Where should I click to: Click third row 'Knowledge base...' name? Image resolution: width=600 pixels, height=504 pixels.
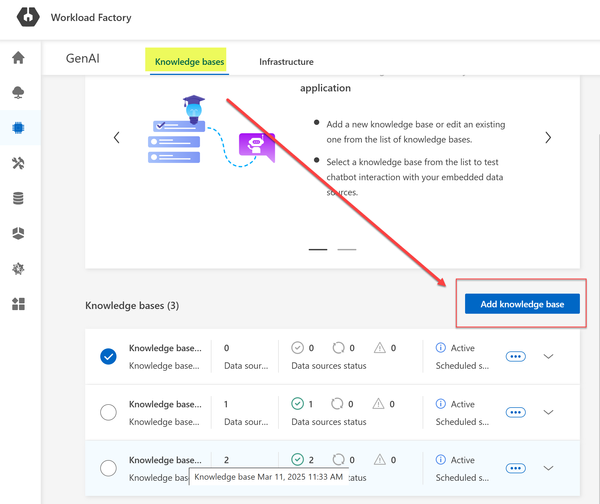[x=165, y=460]
